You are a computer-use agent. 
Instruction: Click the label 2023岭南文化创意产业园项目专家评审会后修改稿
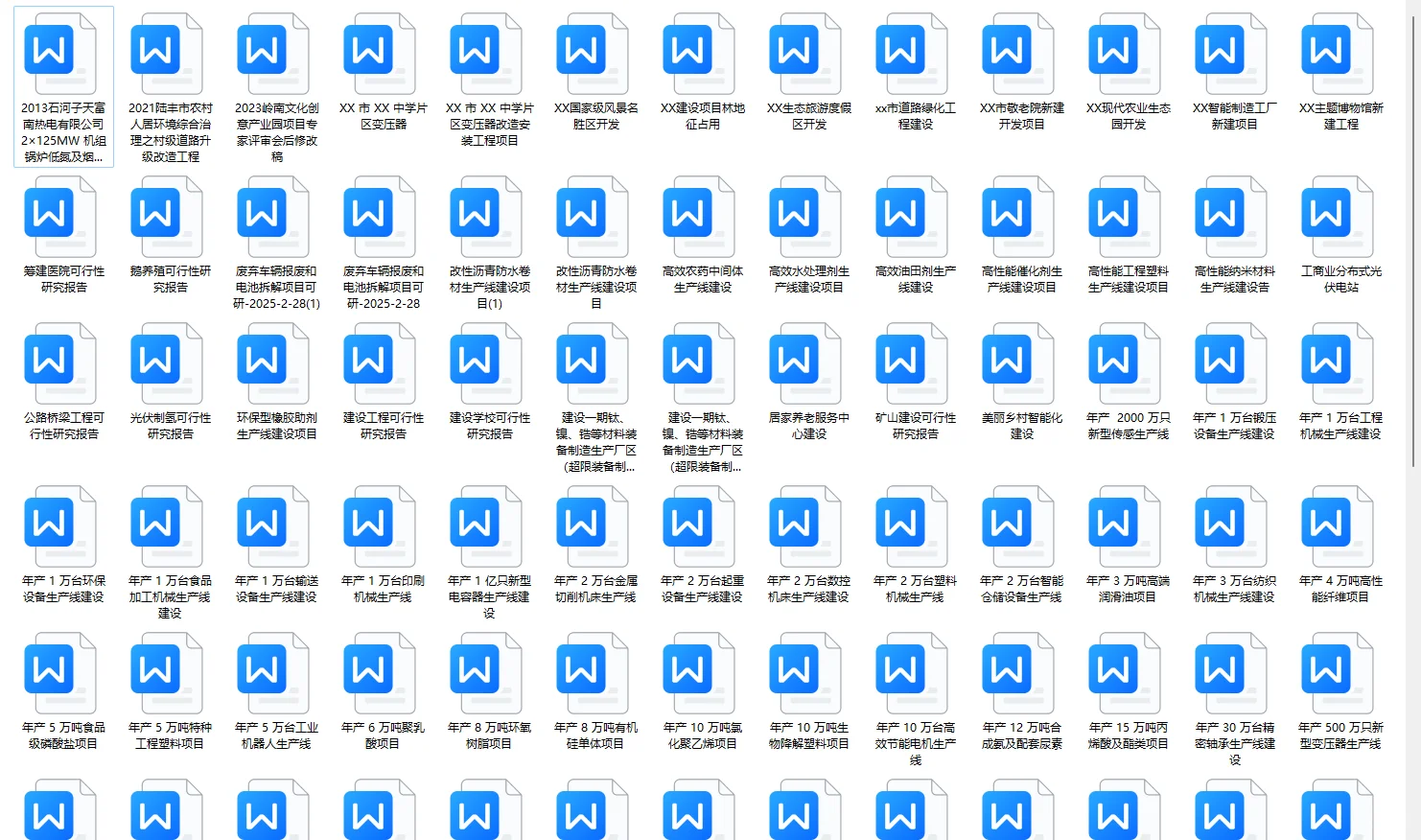(277, 132)
